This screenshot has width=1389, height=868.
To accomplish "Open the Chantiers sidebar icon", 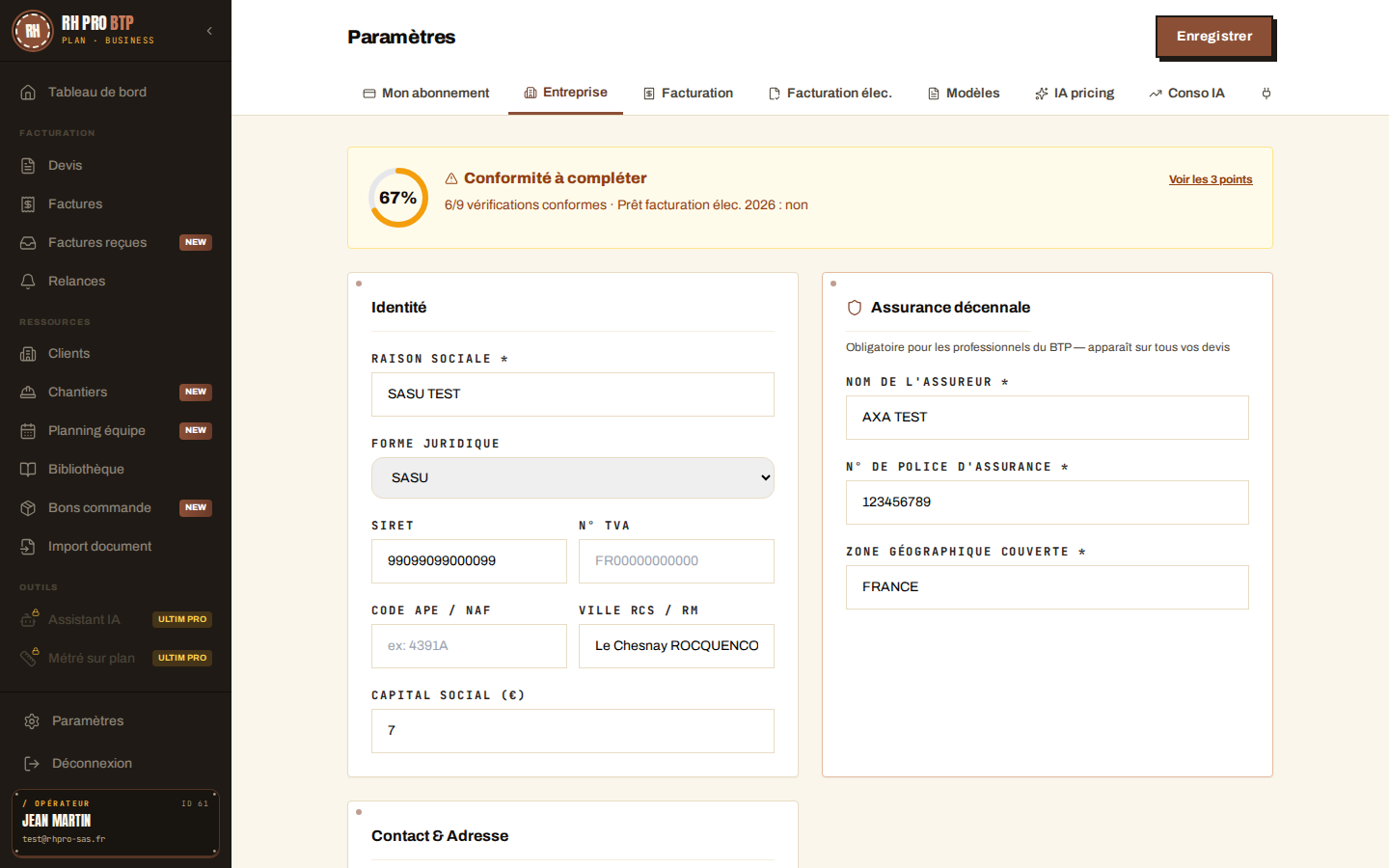I will [28, 393].
